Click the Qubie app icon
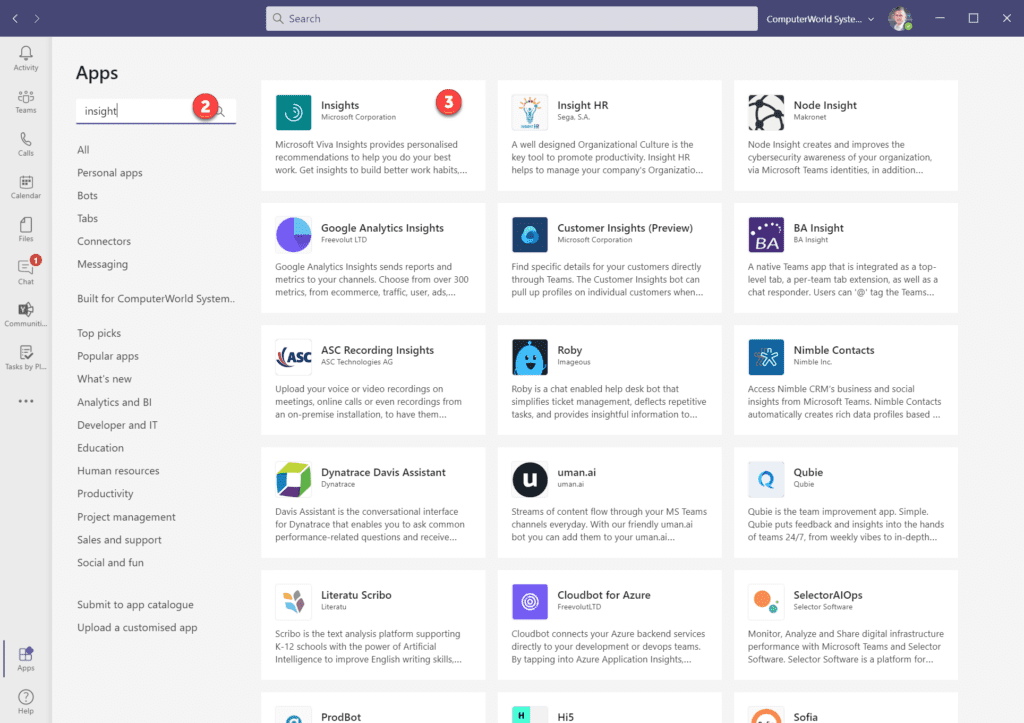This screenshot has height=723, width=1024. [766, 479]
